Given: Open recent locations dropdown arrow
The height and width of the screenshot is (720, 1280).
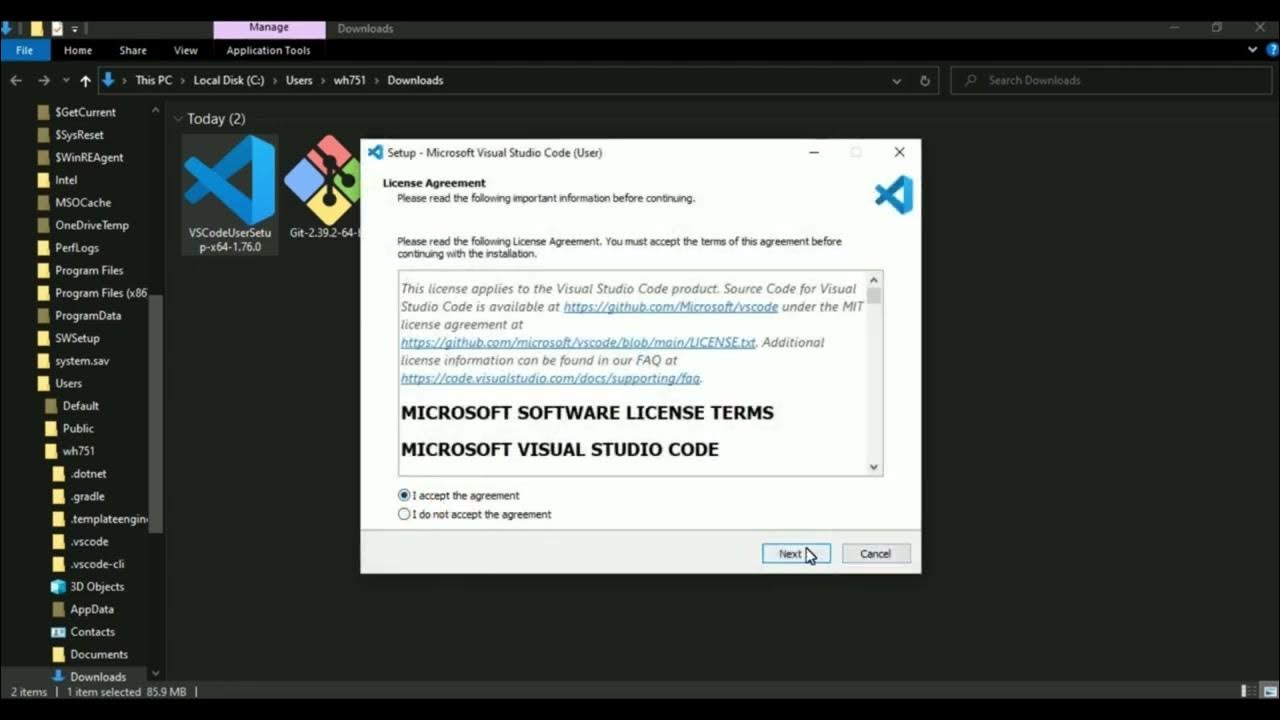Looking at the screenshot, I should (66, 80).
